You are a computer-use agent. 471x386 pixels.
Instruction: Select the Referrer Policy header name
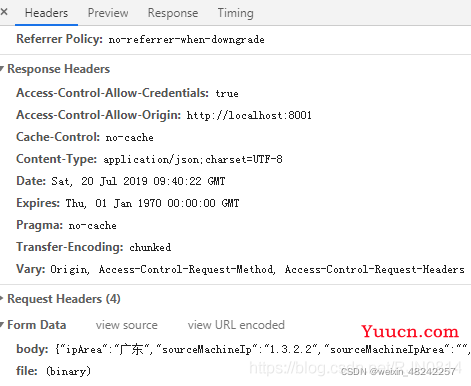[59, 39]
